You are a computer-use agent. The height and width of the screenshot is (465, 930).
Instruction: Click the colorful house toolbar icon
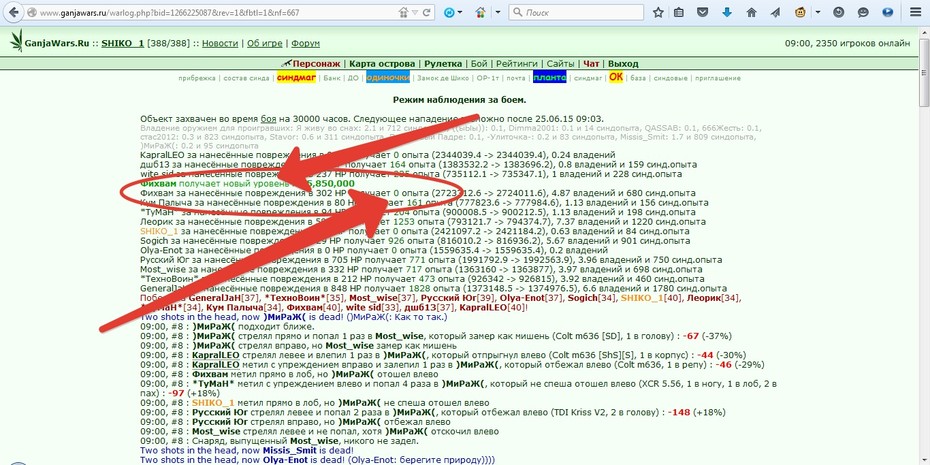(482, 12)
